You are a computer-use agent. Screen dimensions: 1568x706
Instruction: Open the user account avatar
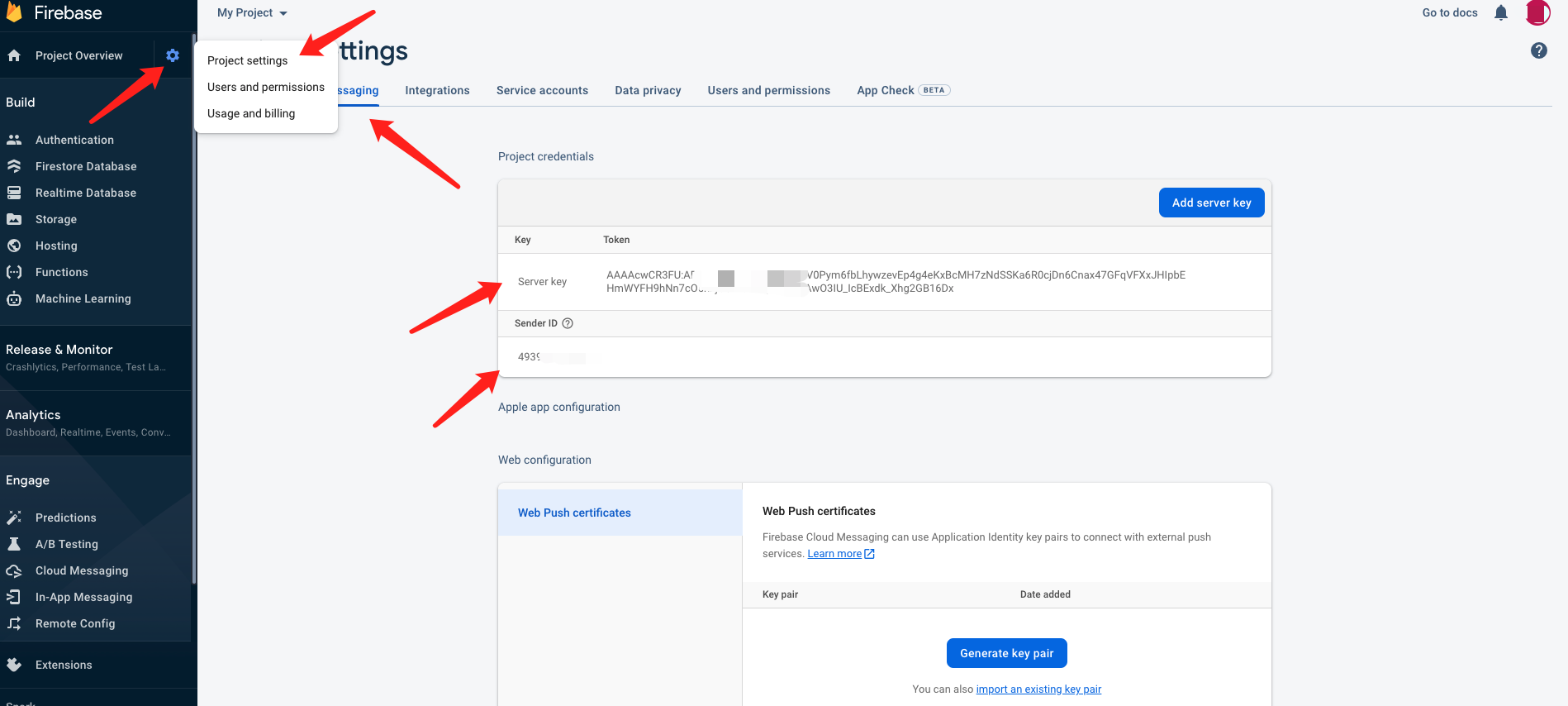[x=1537, y=12]
